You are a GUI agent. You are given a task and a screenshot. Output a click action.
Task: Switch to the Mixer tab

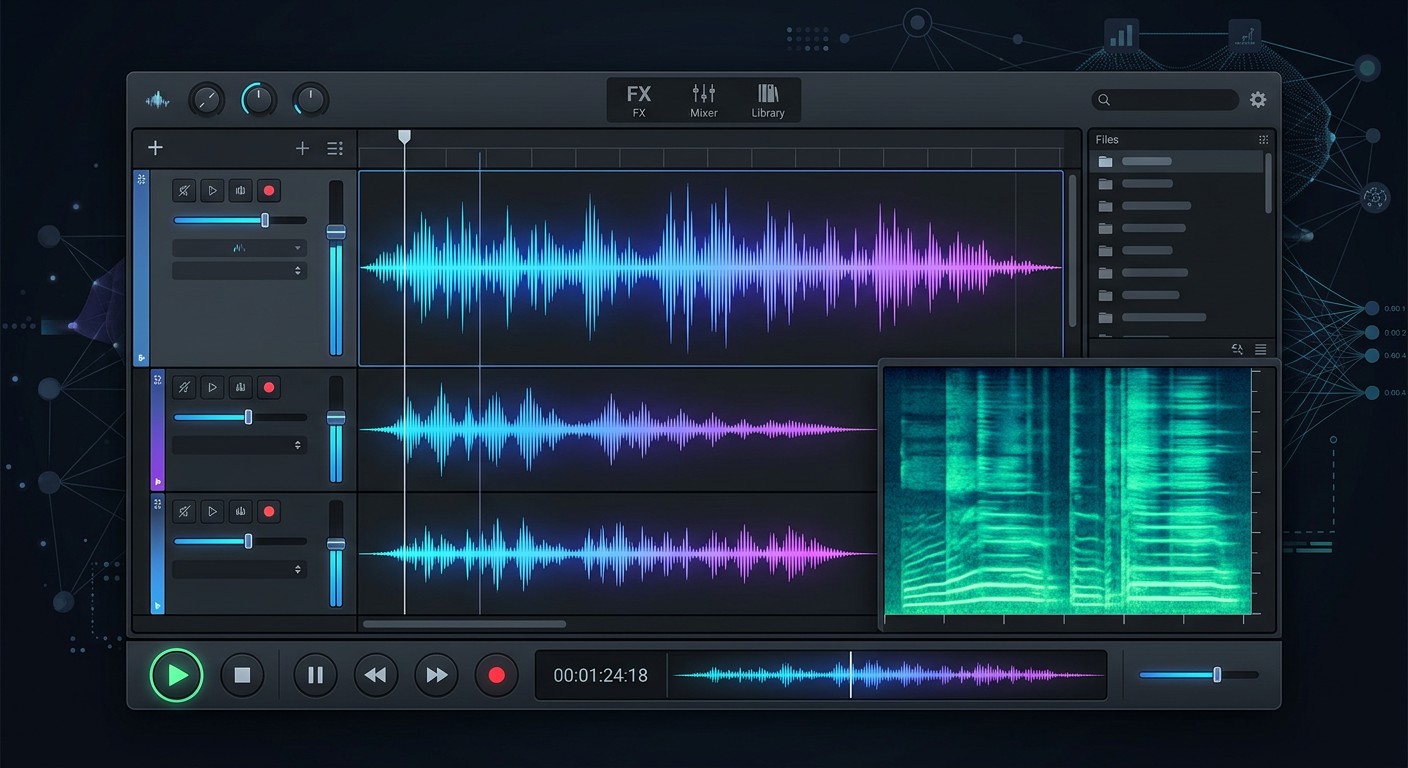click(x=704, y=101)
